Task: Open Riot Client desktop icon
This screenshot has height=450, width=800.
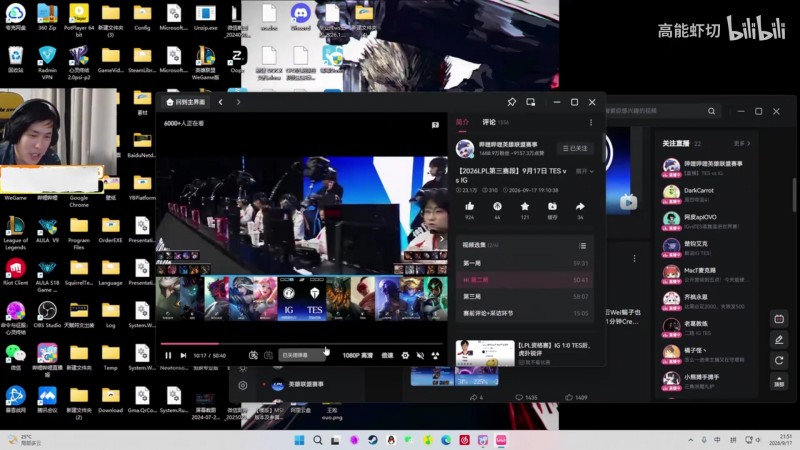Action: pos(15,272)
